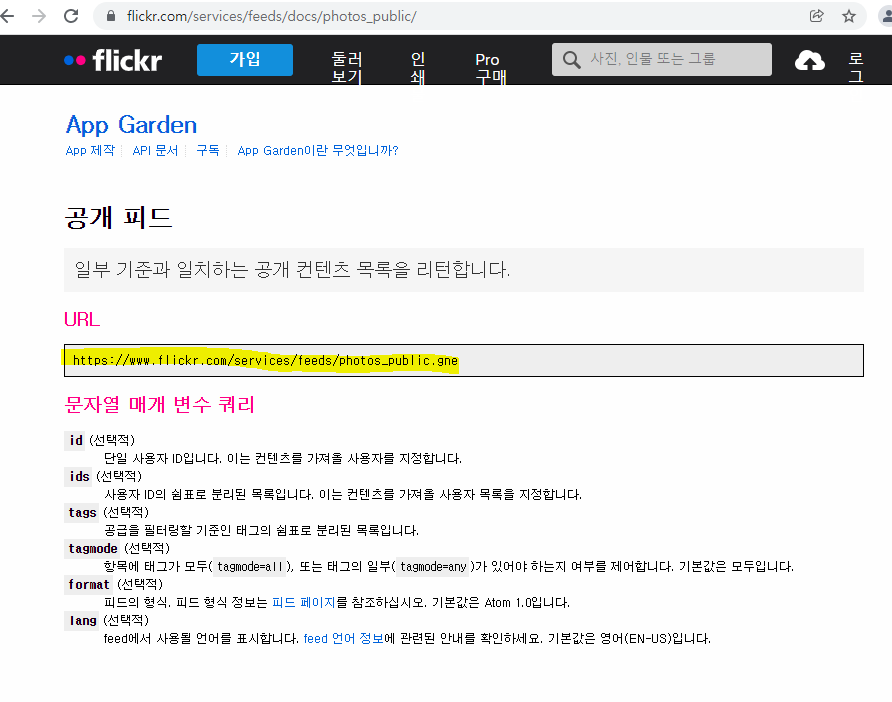
Task: Click the 문자열 매개 변수 쿼리 heading
Action: 160,404
